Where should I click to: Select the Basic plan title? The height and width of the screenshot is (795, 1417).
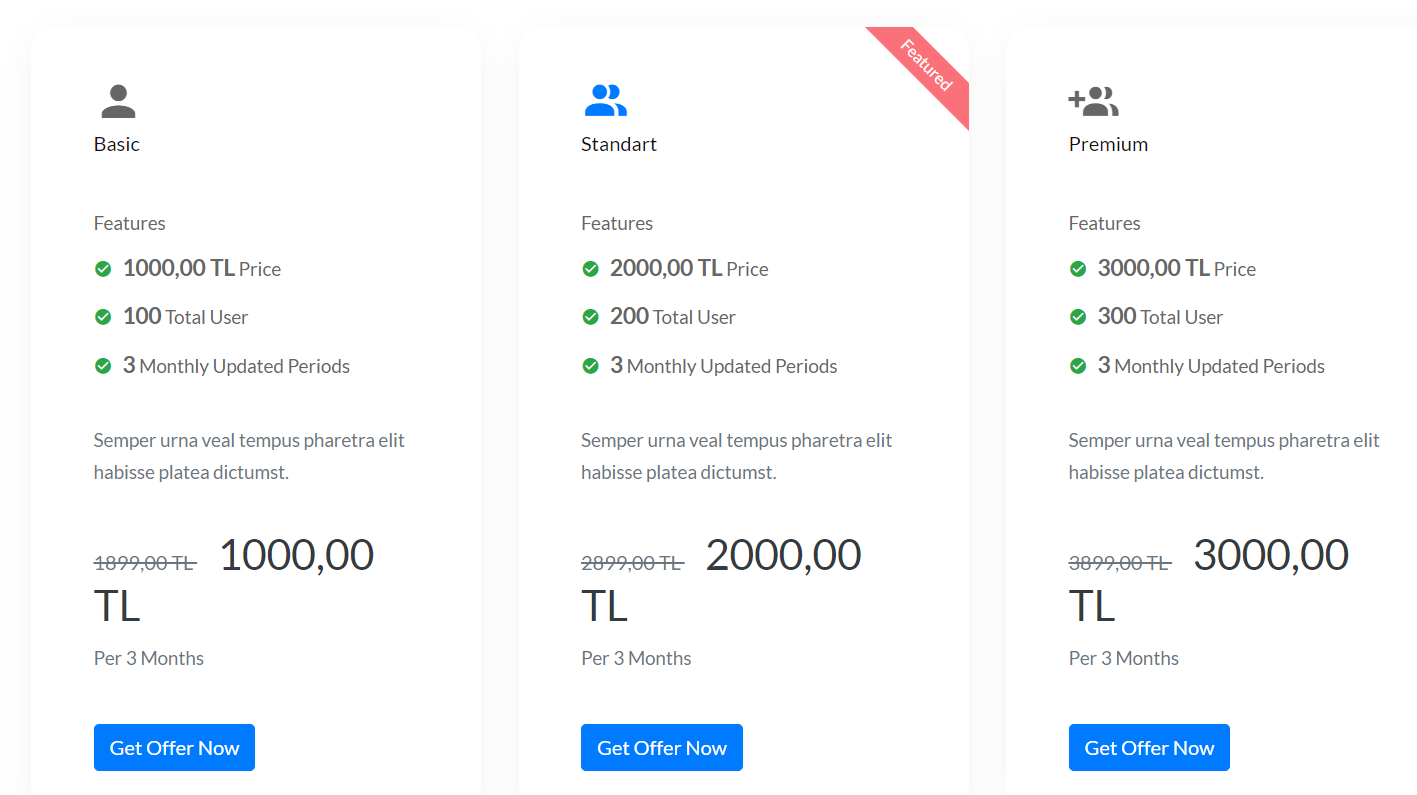click(116, 143)
